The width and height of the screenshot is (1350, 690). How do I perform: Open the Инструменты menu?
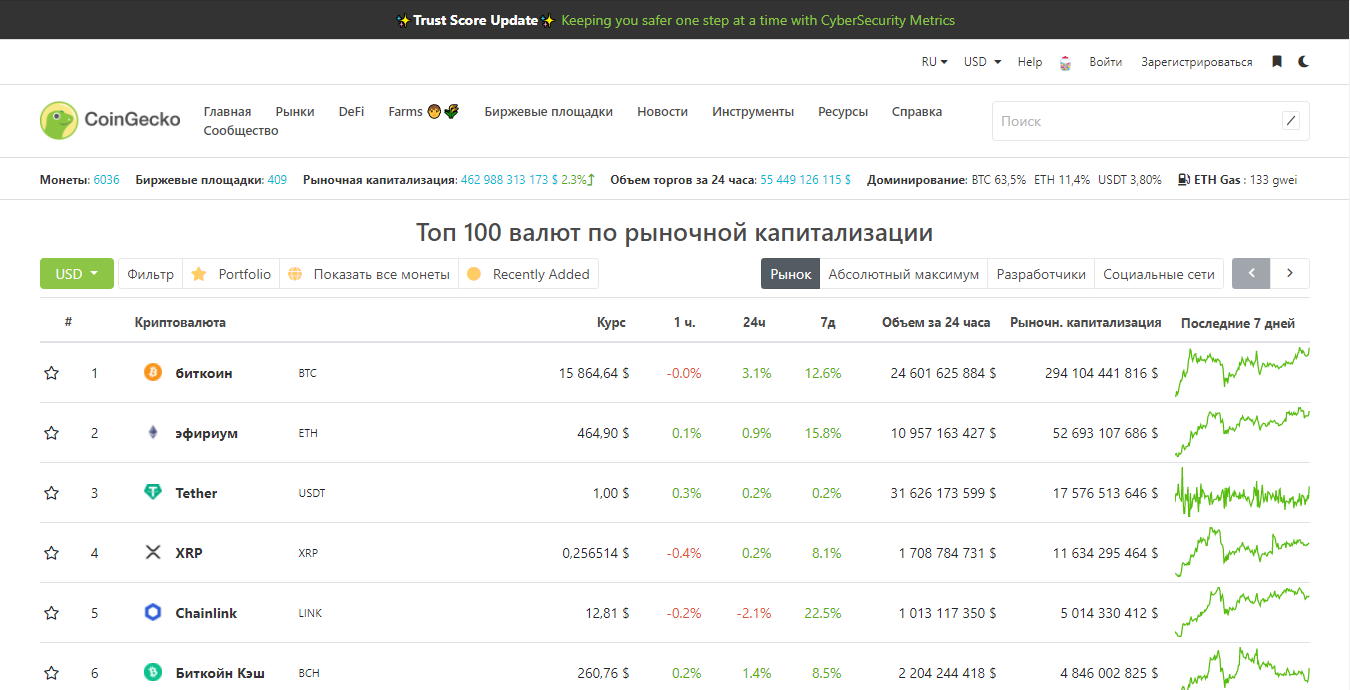tap(753, 112)
